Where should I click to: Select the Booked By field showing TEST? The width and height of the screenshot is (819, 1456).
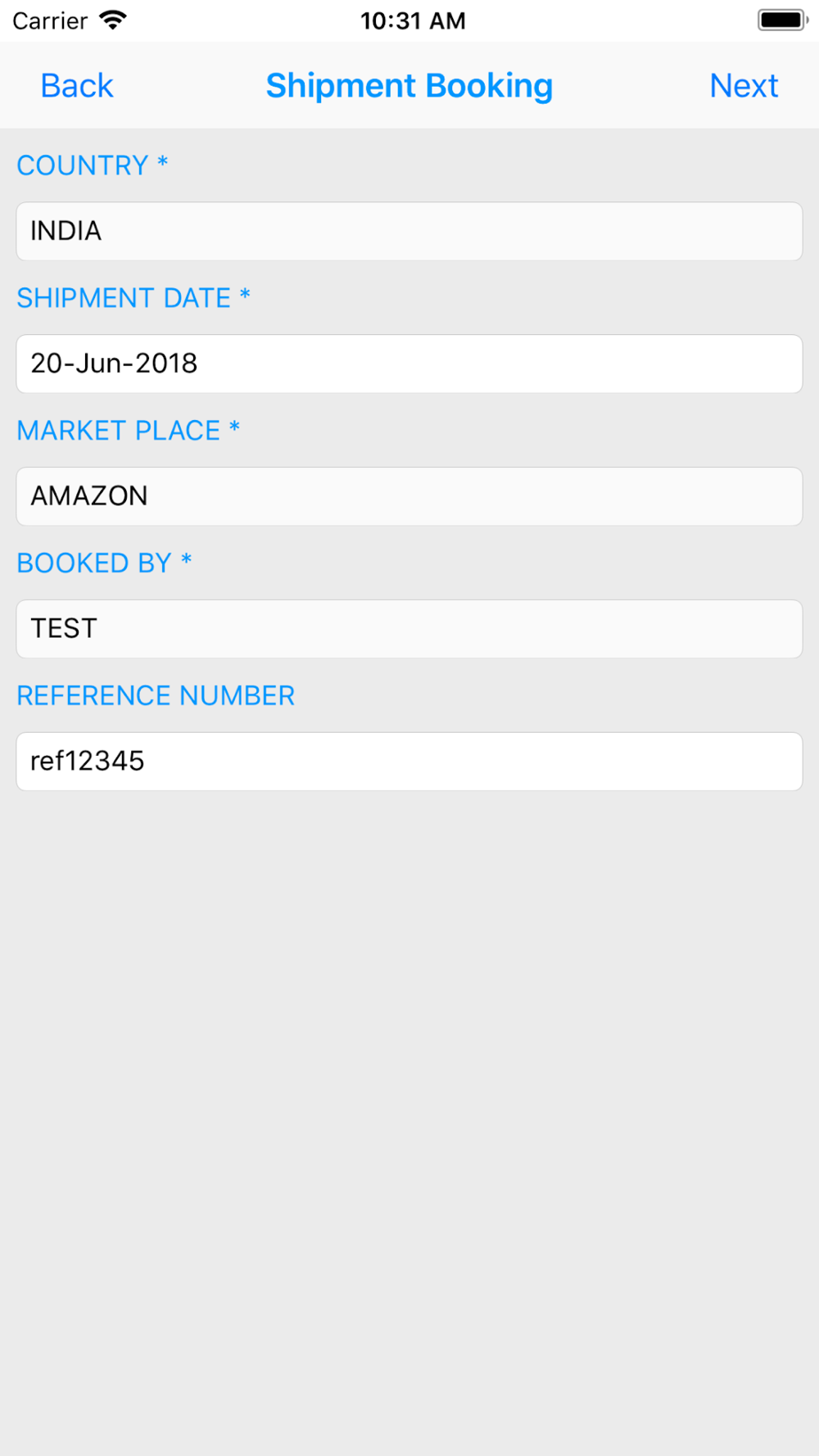(409, 629)
